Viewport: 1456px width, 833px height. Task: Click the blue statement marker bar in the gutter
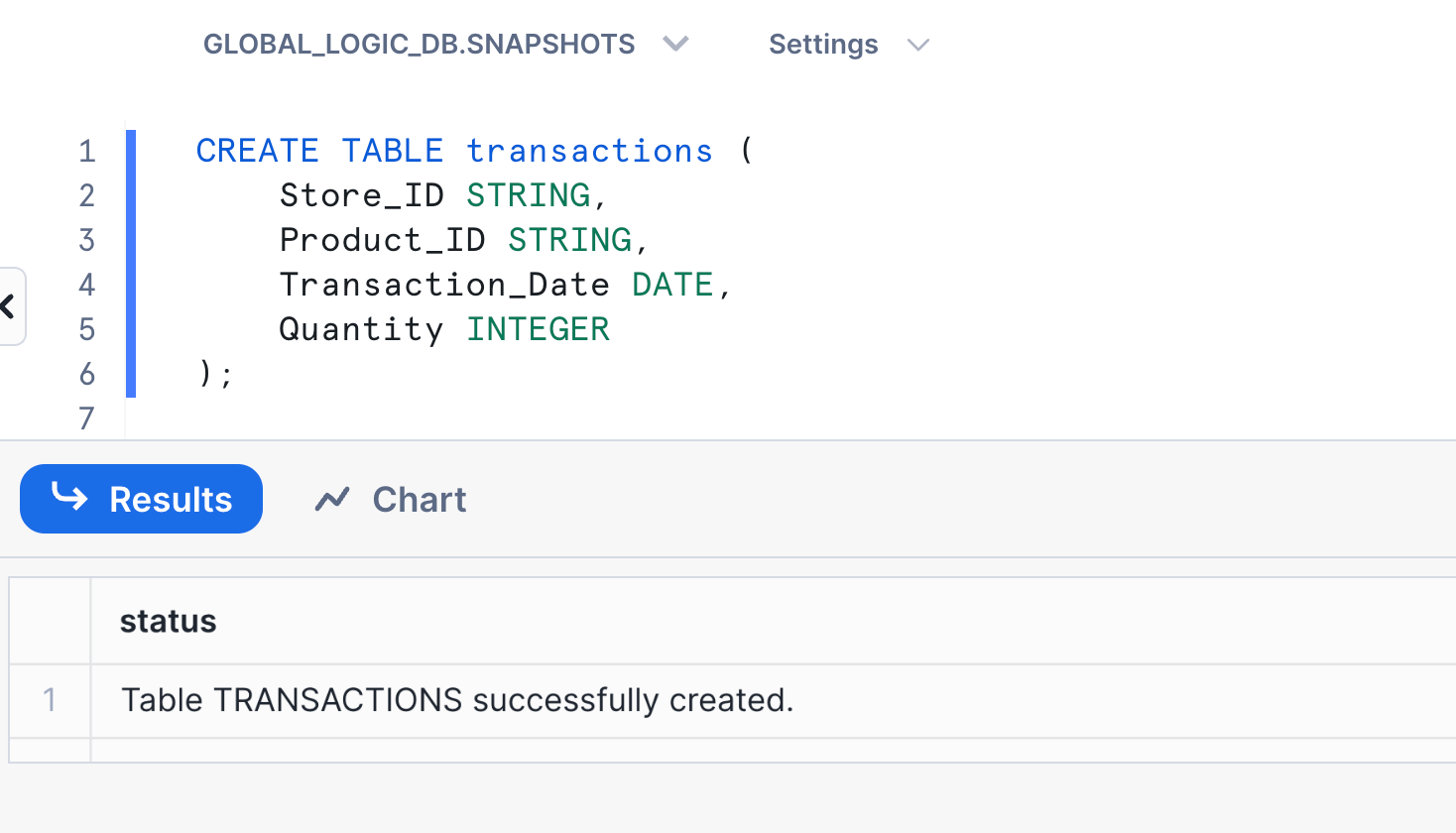pyautogui.click(x=131, y=263)
